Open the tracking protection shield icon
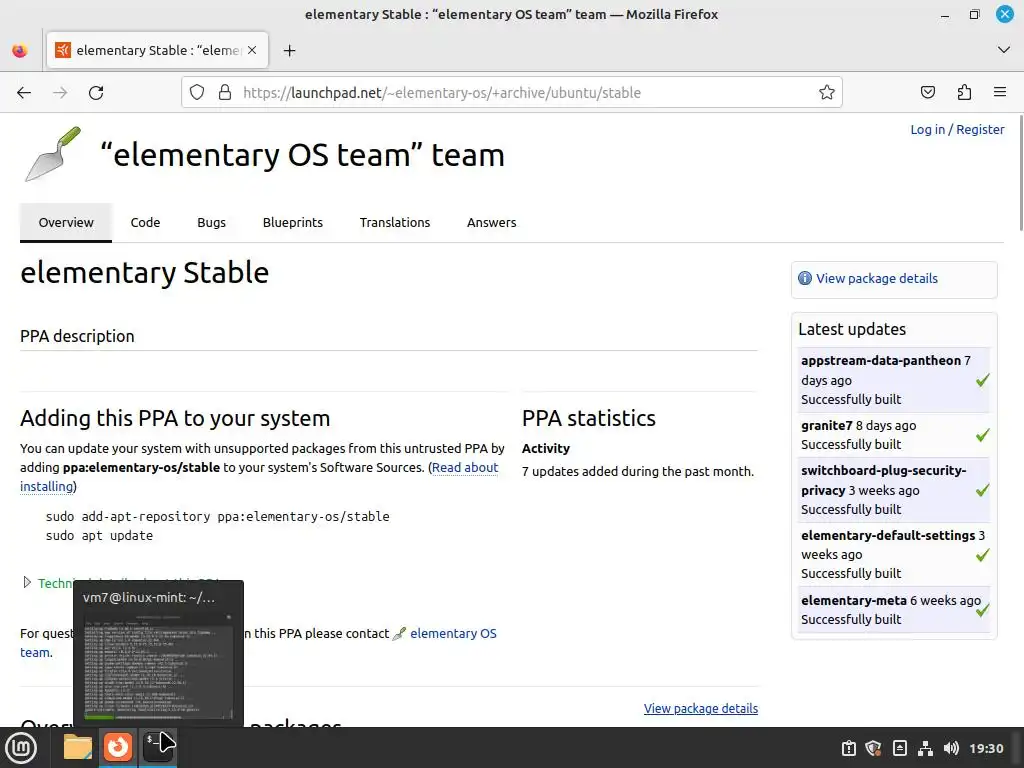Image resolution: width=1024 pixels, height=768 pixels. pos(197,93)
